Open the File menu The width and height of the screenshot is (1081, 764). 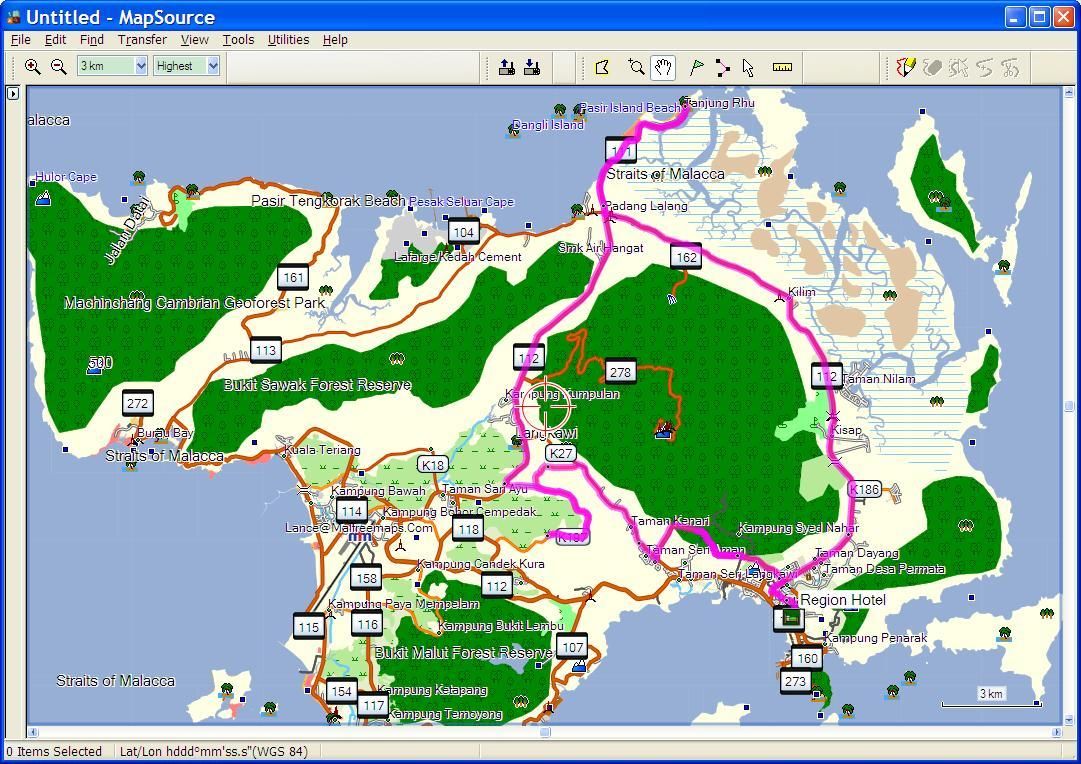click(21, 39)
